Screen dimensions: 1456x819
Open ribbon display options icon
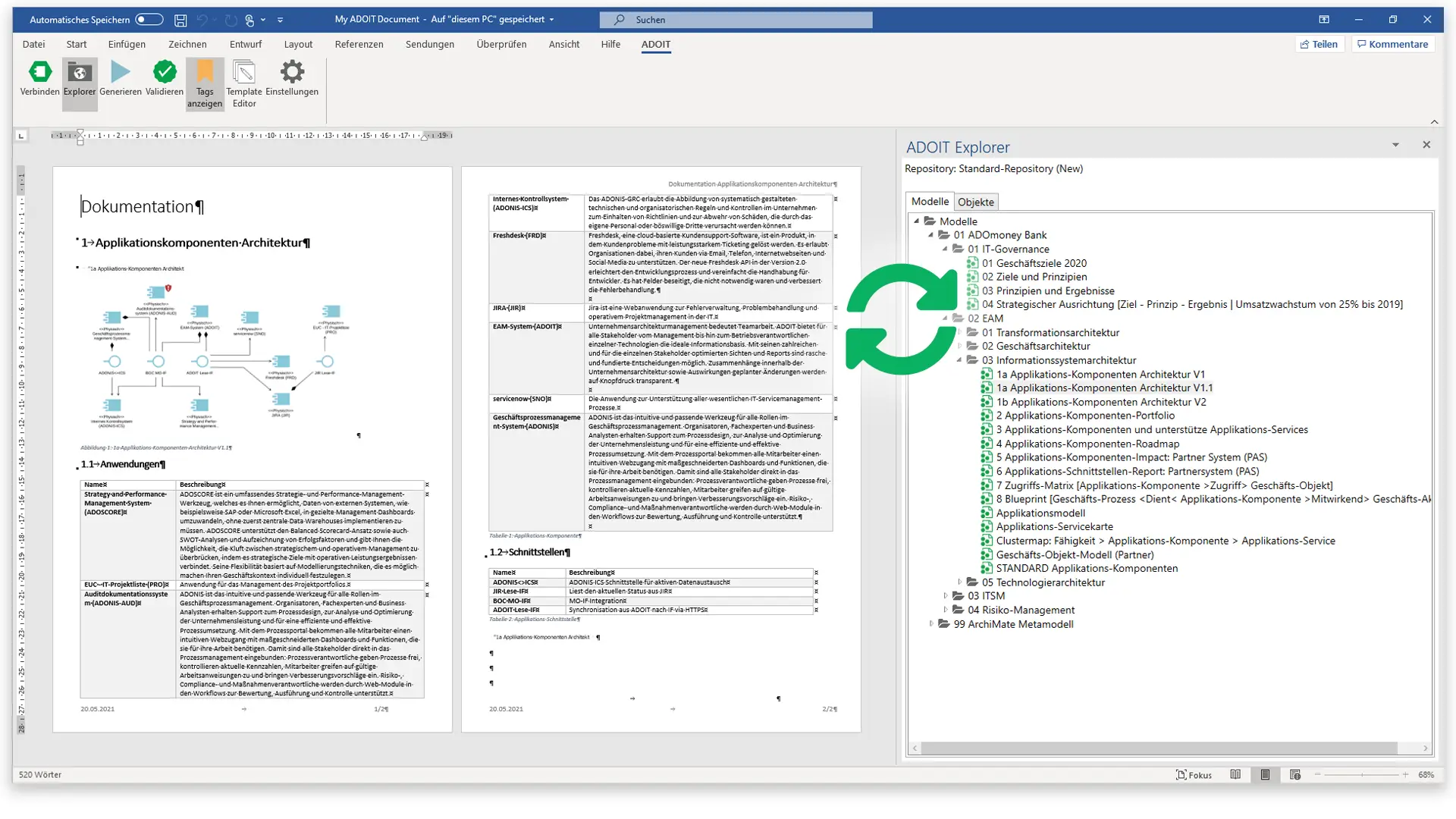[1324, 20]
